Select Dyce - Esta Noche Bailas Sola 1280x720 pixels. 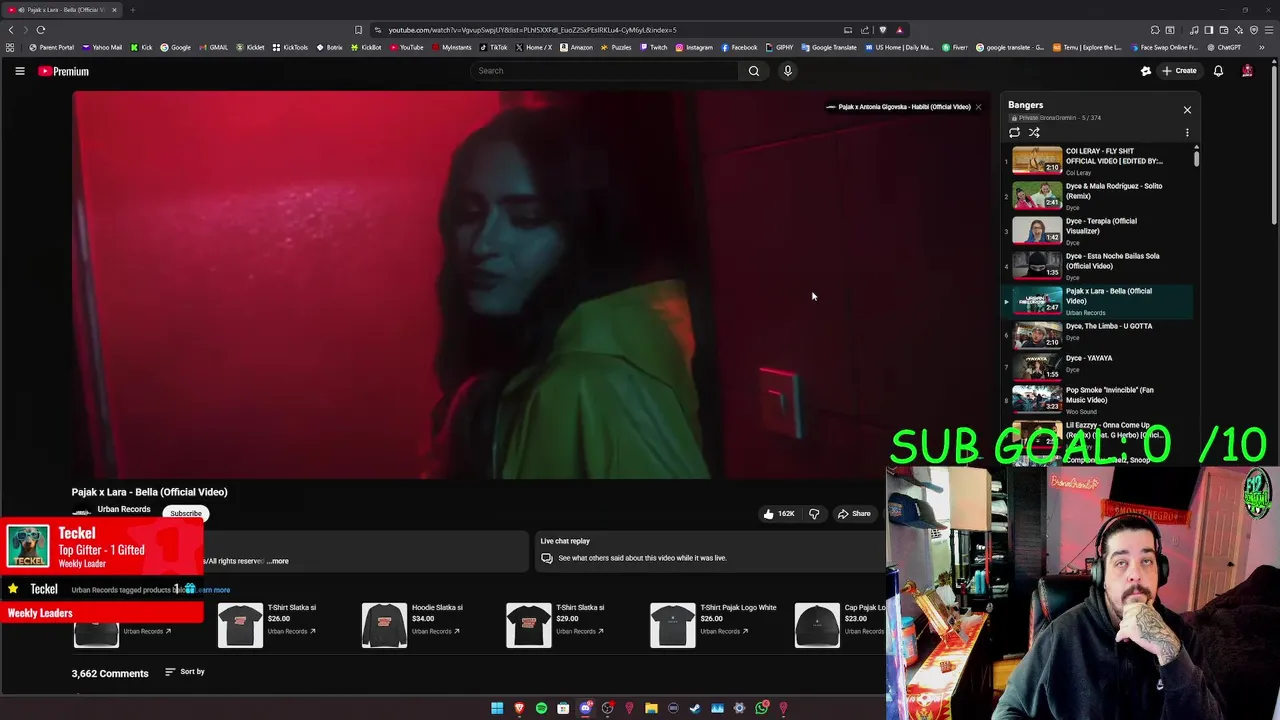coord(1098,265)
